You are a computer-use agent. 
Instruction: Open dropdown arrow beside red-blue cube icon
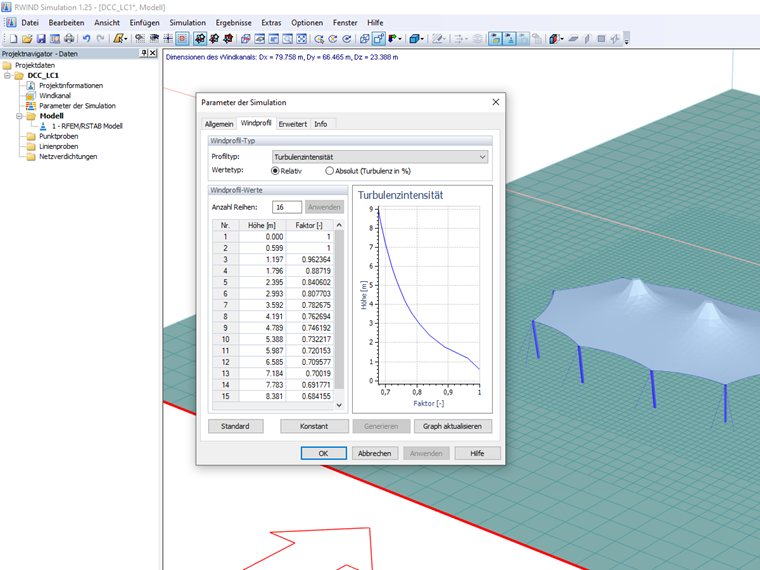point(562,39)
